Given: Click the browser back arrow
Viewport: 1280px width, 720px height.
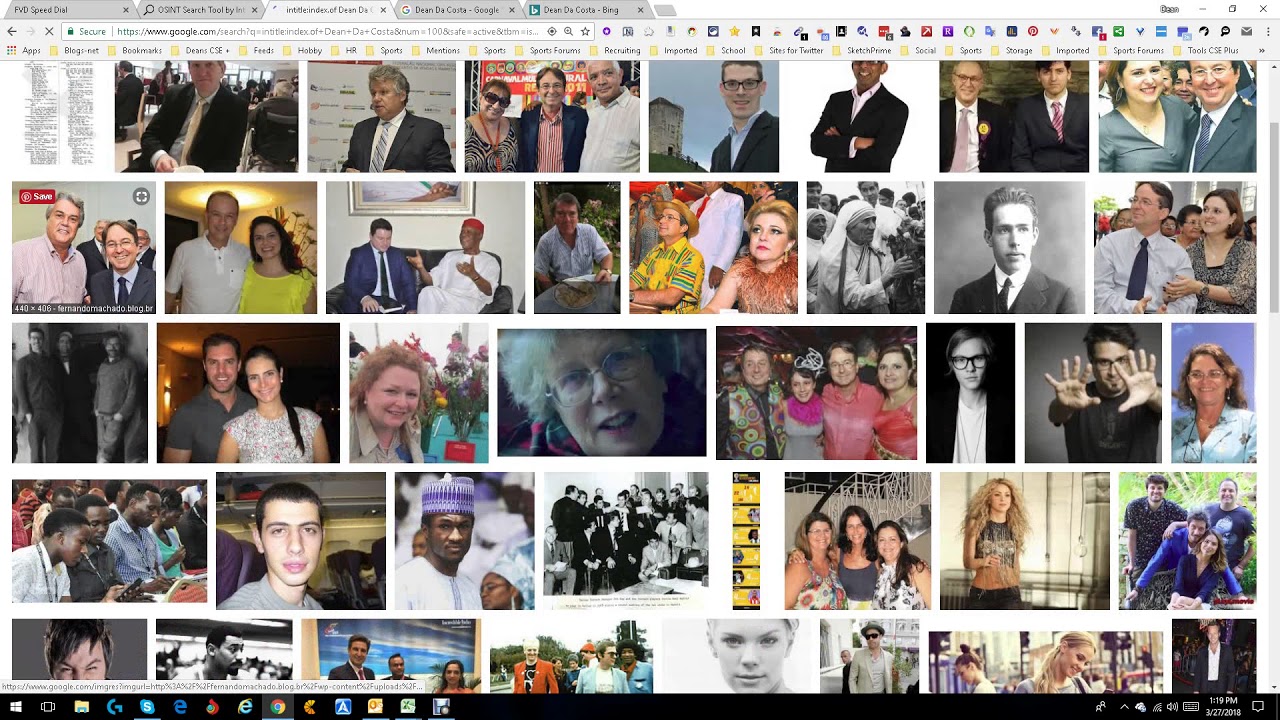Looking at the screenshot, I should click(11, 32).
